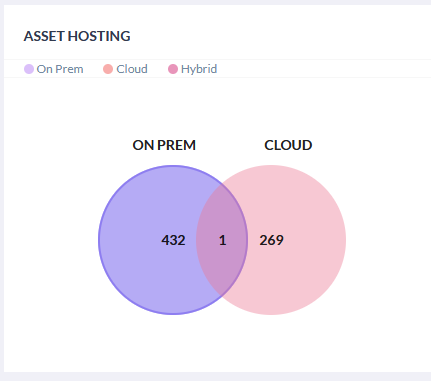This screenshot has height=381, width=431.
Task: Toggle the Cloud salmon legend dot
Action: (108, 69)
